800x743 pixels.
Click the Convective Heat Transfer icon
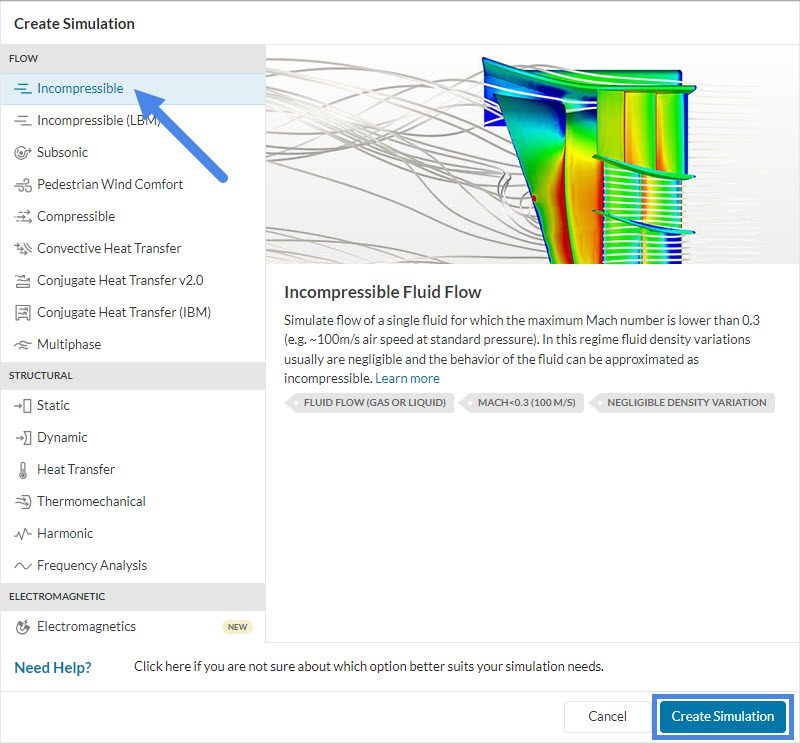(22, 249)
